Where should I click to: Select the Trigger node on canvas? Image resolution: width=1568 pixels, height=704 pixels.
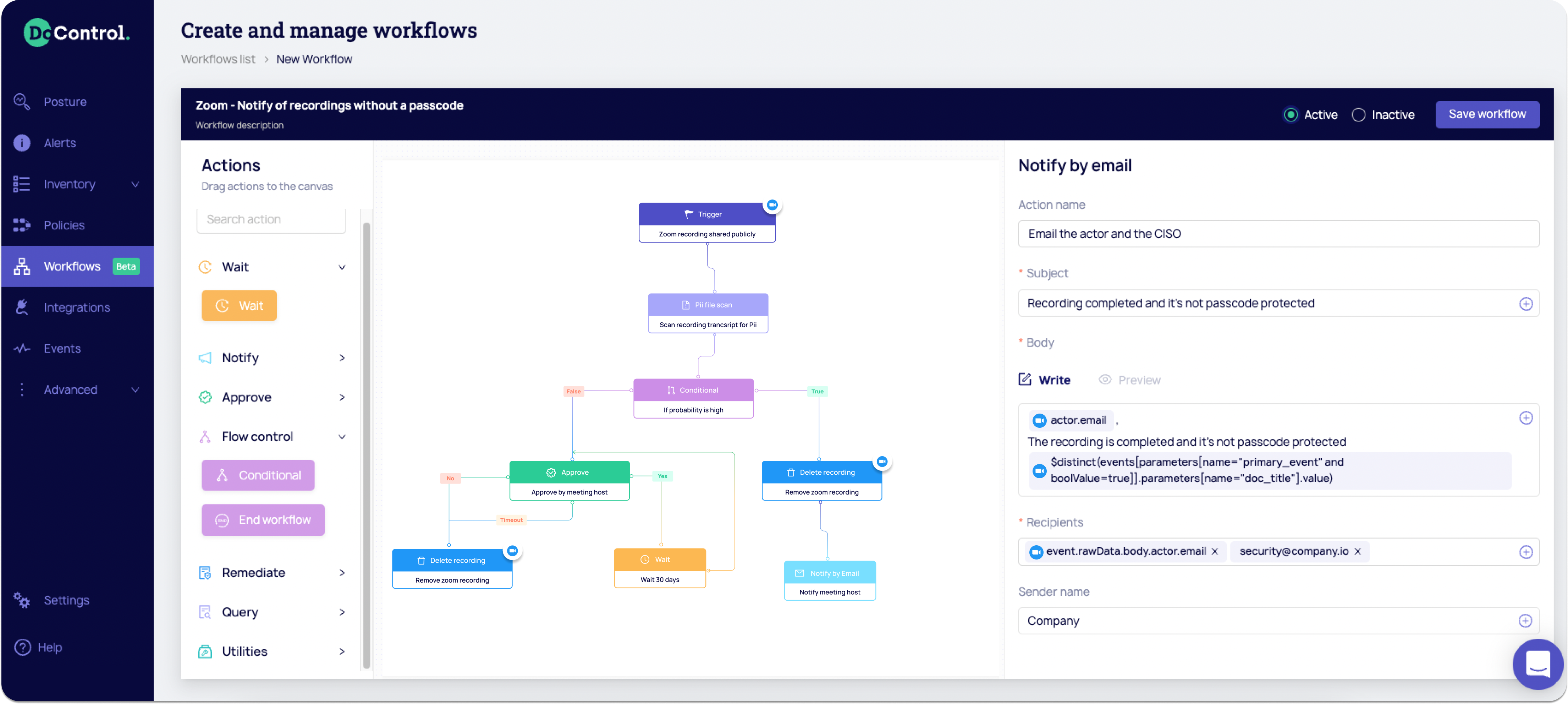(707, 223)
